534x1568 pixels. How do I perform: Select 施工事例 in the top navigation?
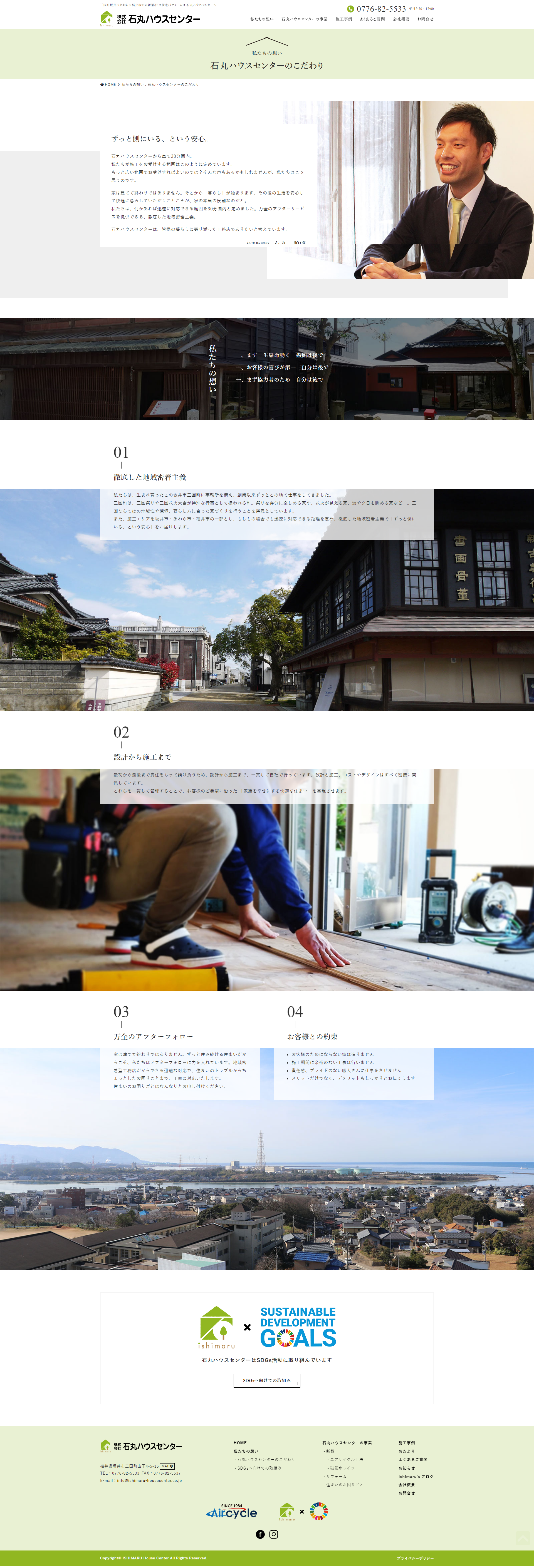coord(343,19)
